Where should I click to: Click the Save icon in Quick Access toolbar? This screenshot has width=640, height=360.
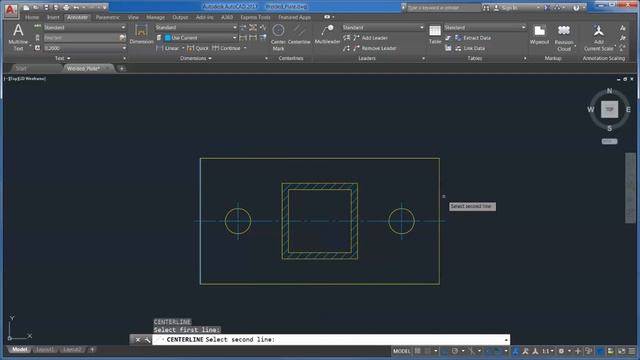pos(46,7)
